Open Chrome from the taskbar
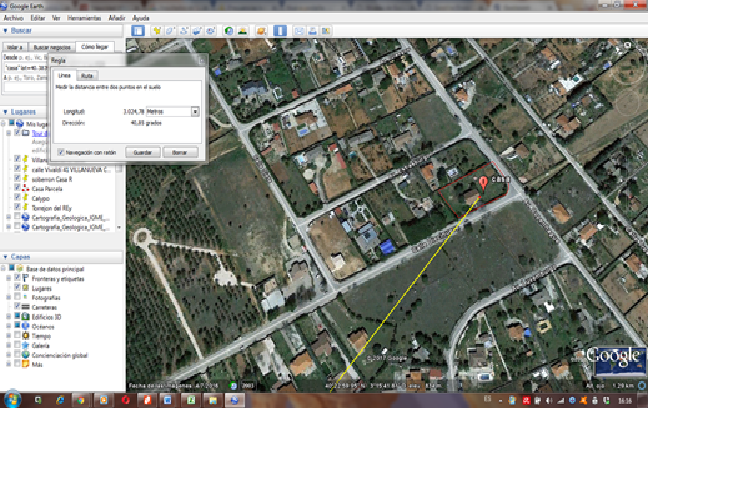The height and width of the screenshot is (482, 749). point(81,400)
